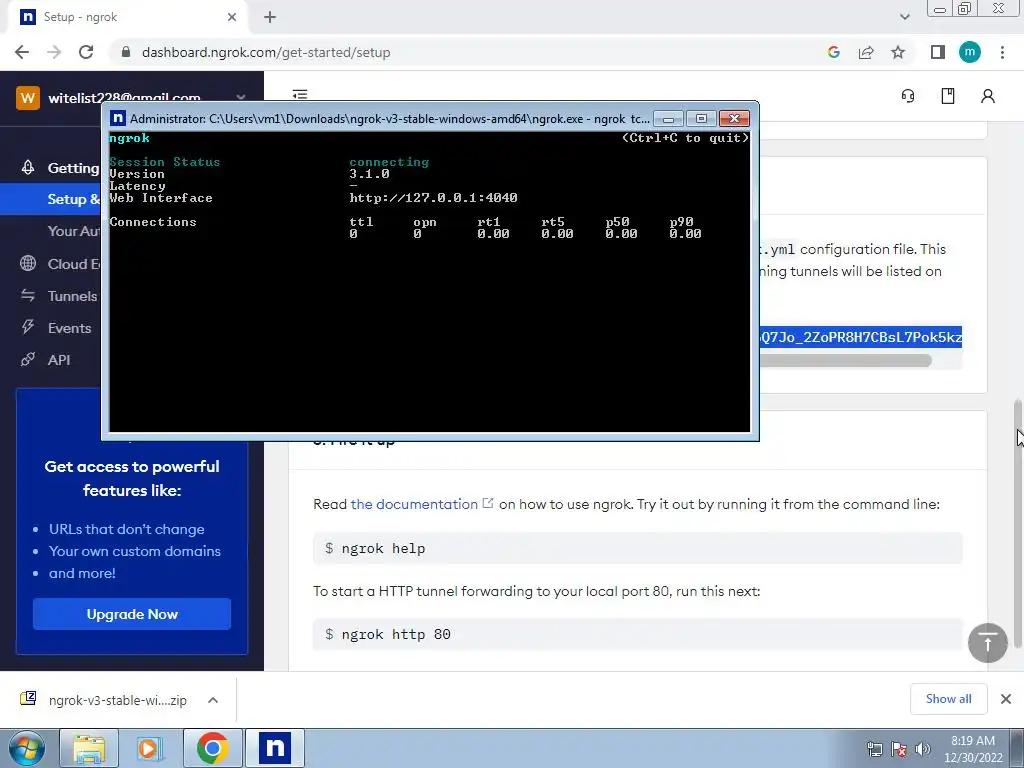
Task: Click the Tunnels arrows icon
Action: [28, 295]
